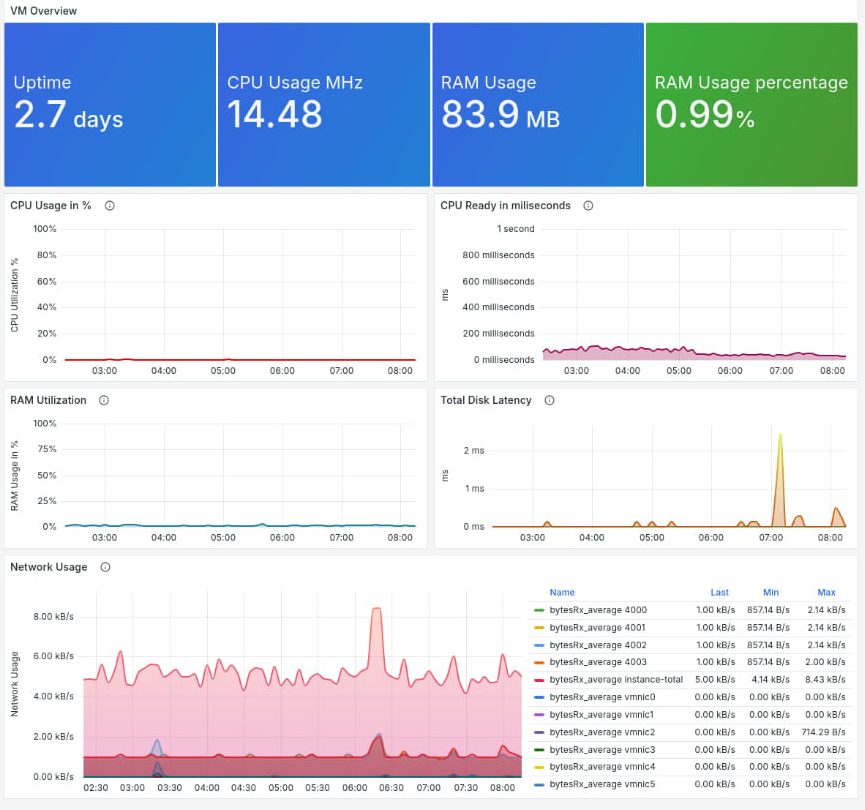
Task: Collapse the VM Overview row
Action: pos(41,11)
